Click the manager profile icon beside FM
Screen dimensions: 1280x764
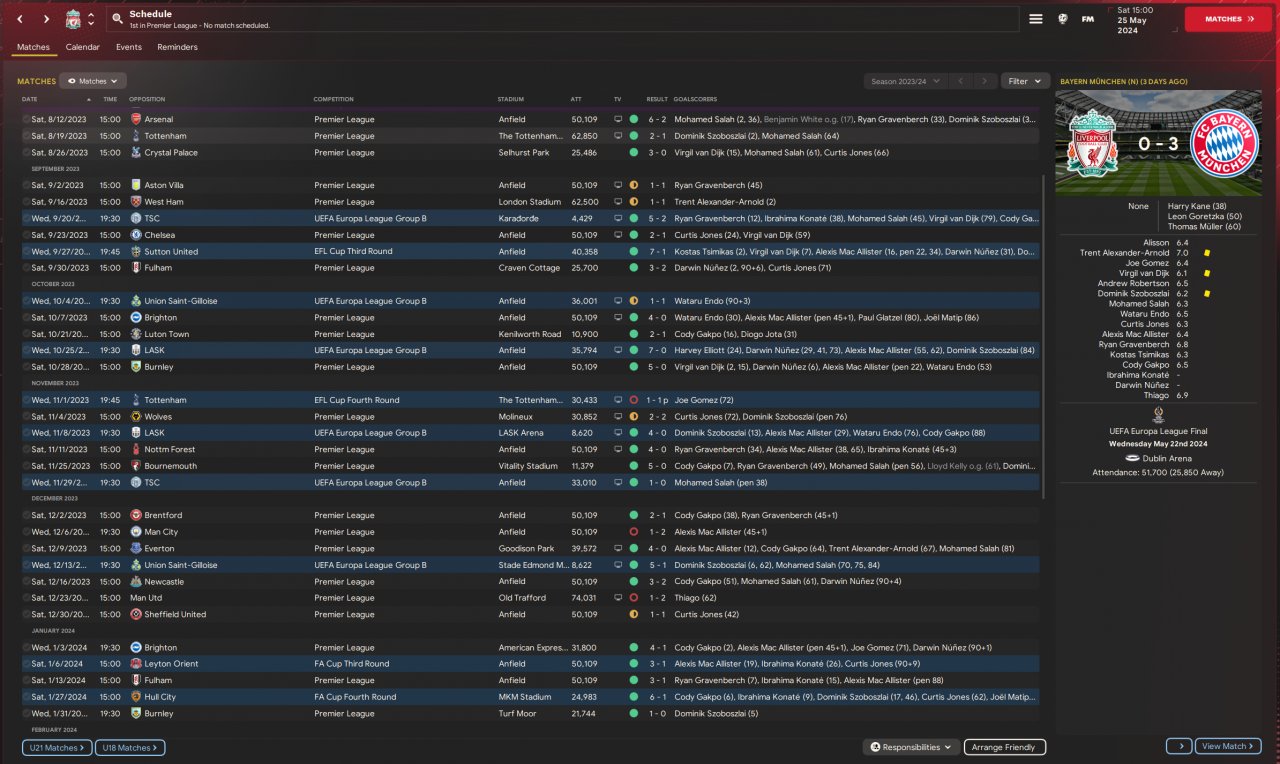pos(1063,19)
